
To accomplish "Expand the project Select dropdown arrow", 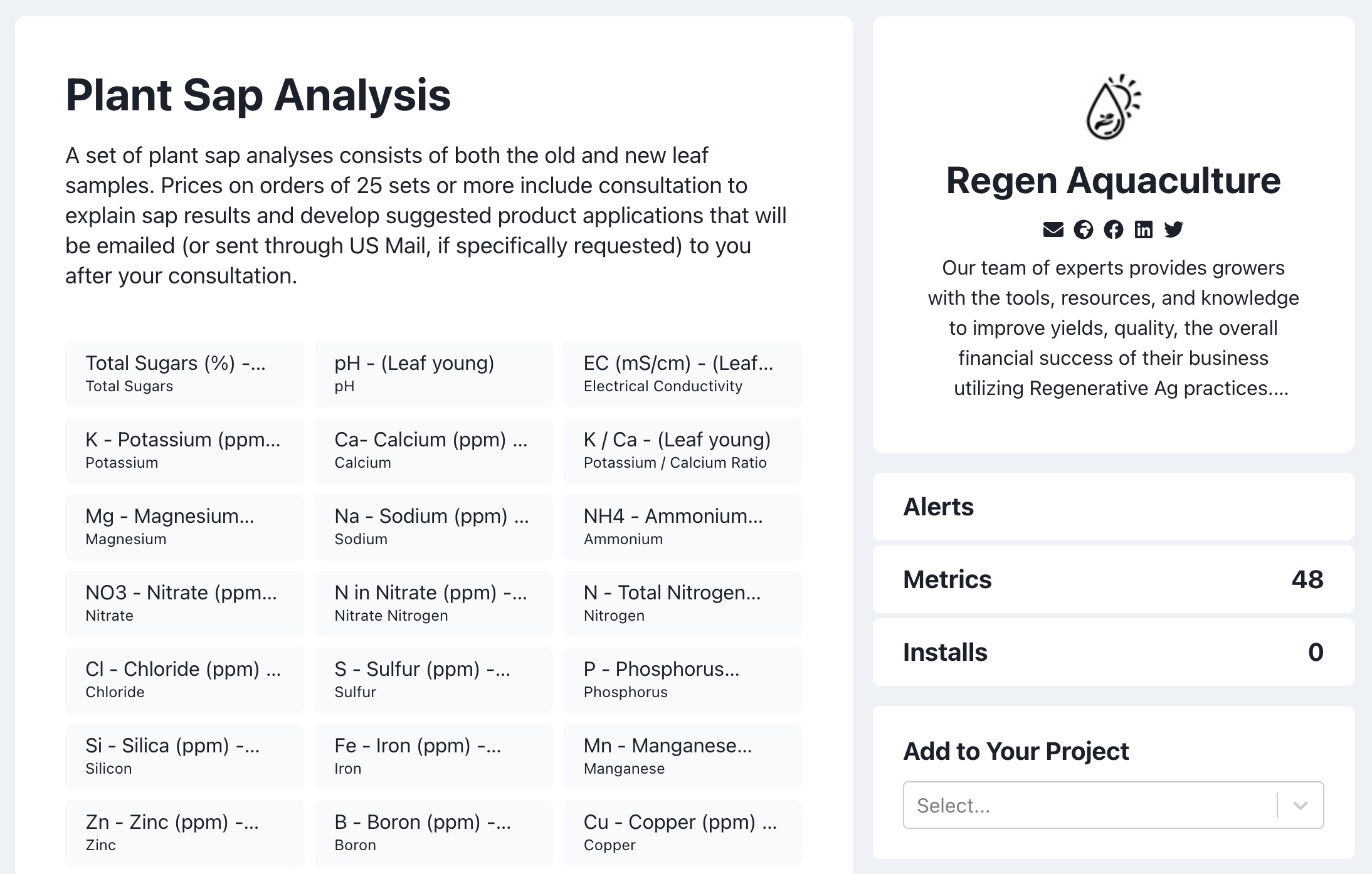I will 1300,806.
